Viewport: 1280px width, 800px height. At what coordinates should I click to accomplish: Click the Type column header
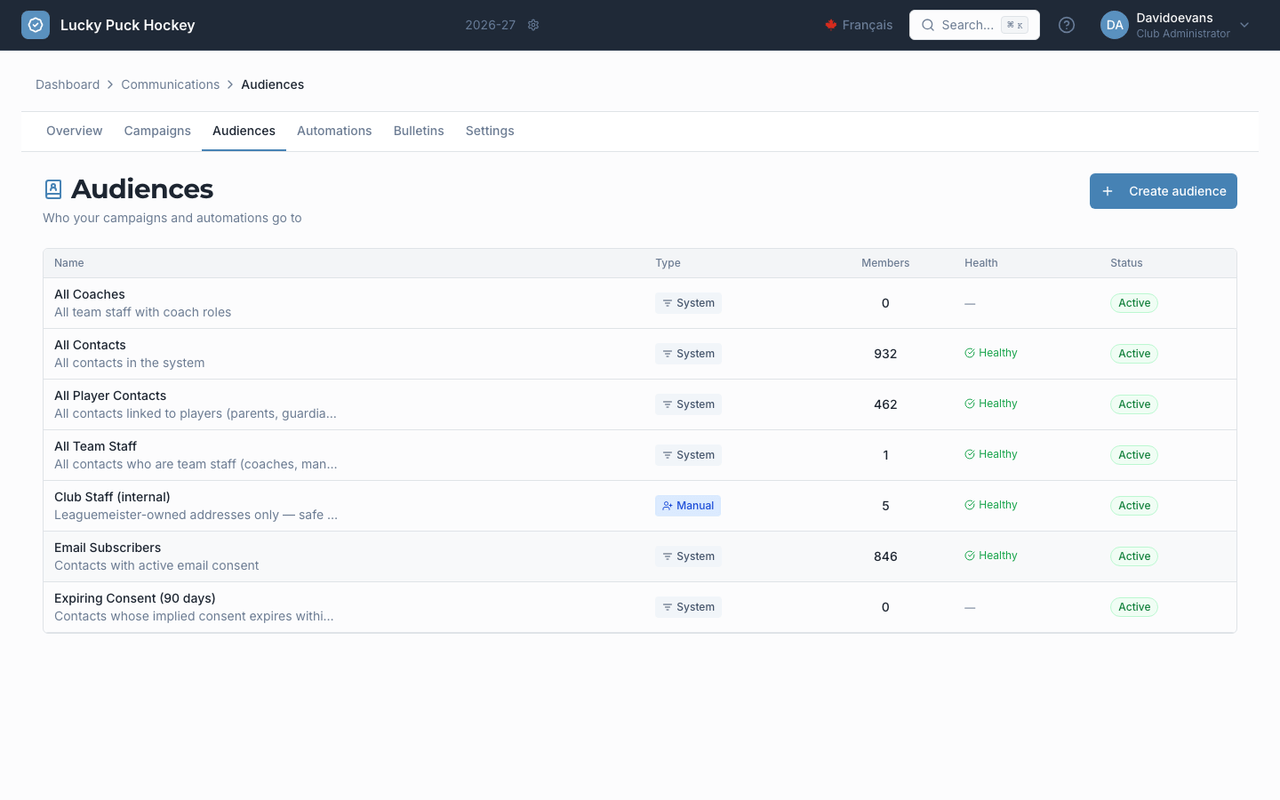point(668,263)
